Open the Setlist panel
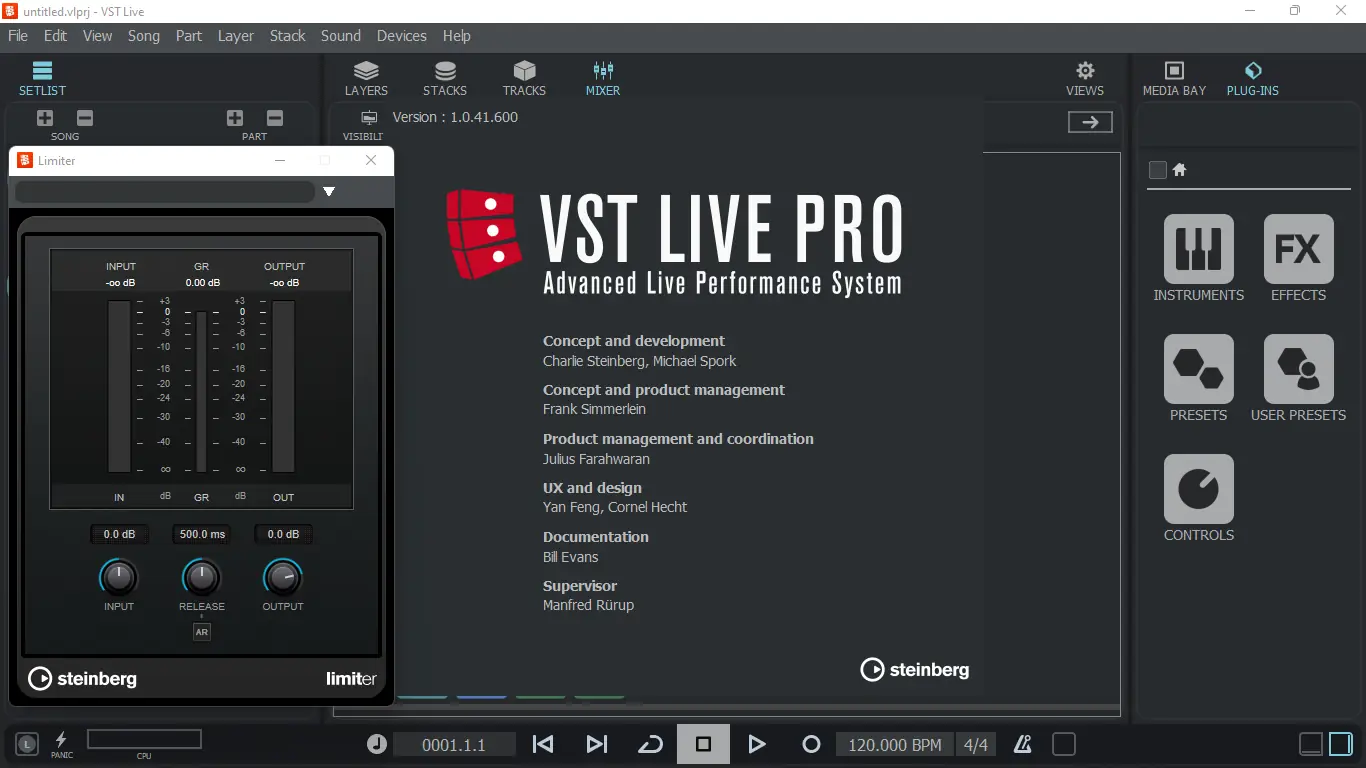The image size is (1366, 768). [42, 79]
